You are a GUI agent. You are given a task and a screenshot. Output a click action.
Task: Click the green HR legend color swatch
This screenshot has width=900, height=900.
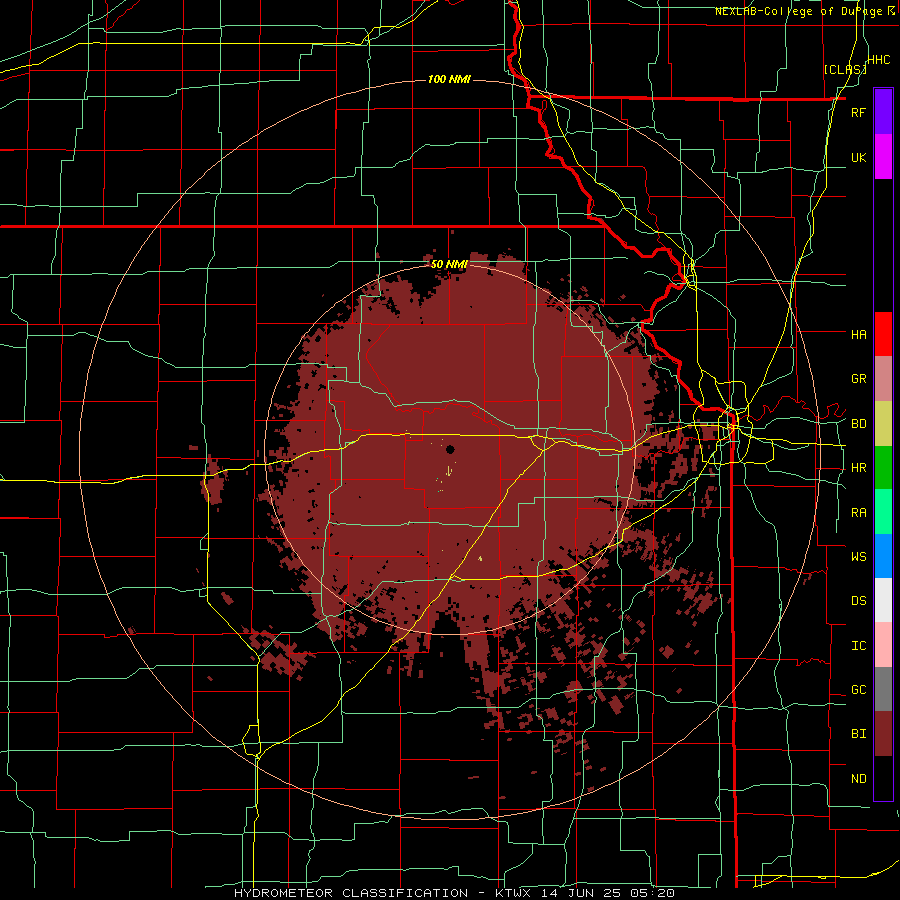(883, 468)
